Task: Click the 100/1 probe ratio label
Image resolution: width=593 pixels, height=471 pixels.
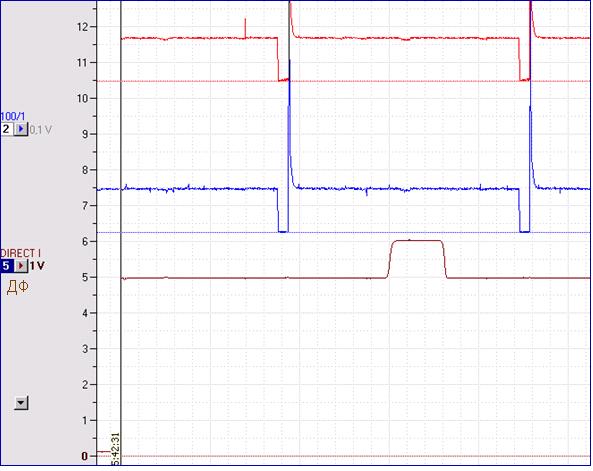Action: 12,116
